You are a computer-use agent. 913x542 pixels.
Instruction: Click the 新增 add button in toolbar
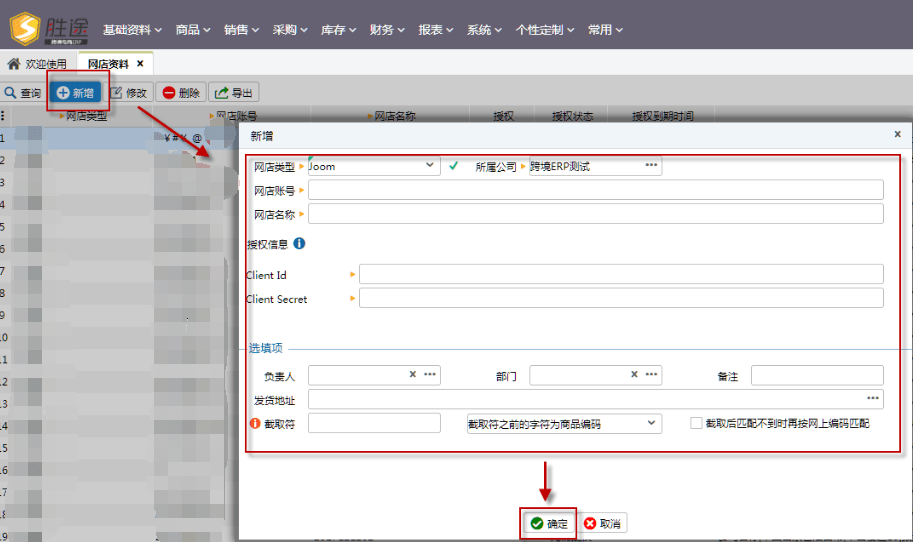pos(75,93)
